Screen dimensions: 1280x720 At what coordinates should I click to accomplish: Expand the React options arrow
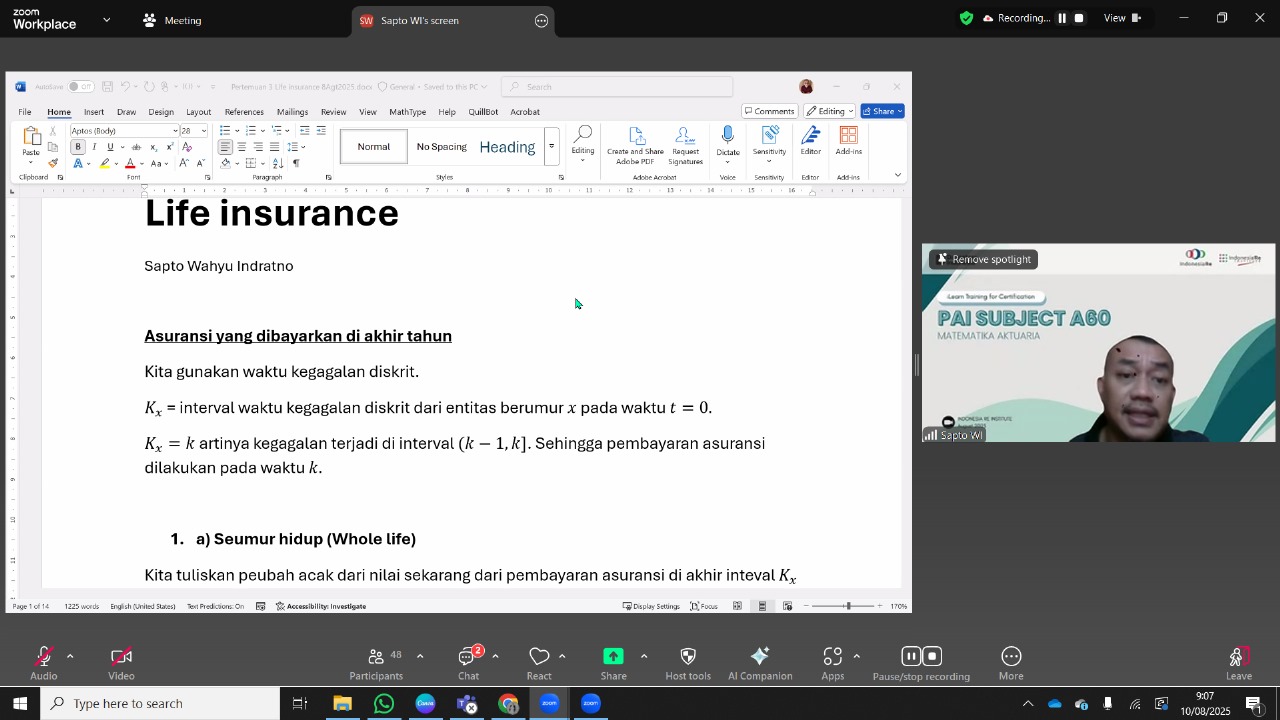[562, 656]
